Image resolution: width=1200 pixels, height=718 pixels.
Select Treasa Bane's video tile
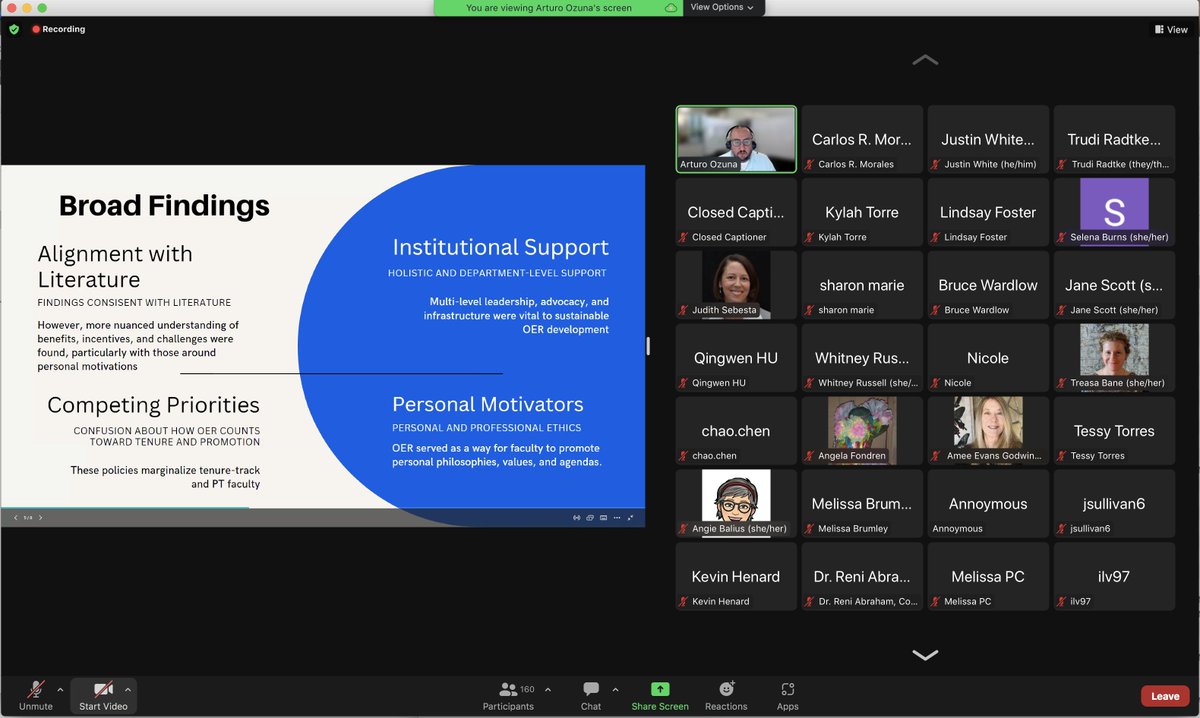[x=1114, y=358]
